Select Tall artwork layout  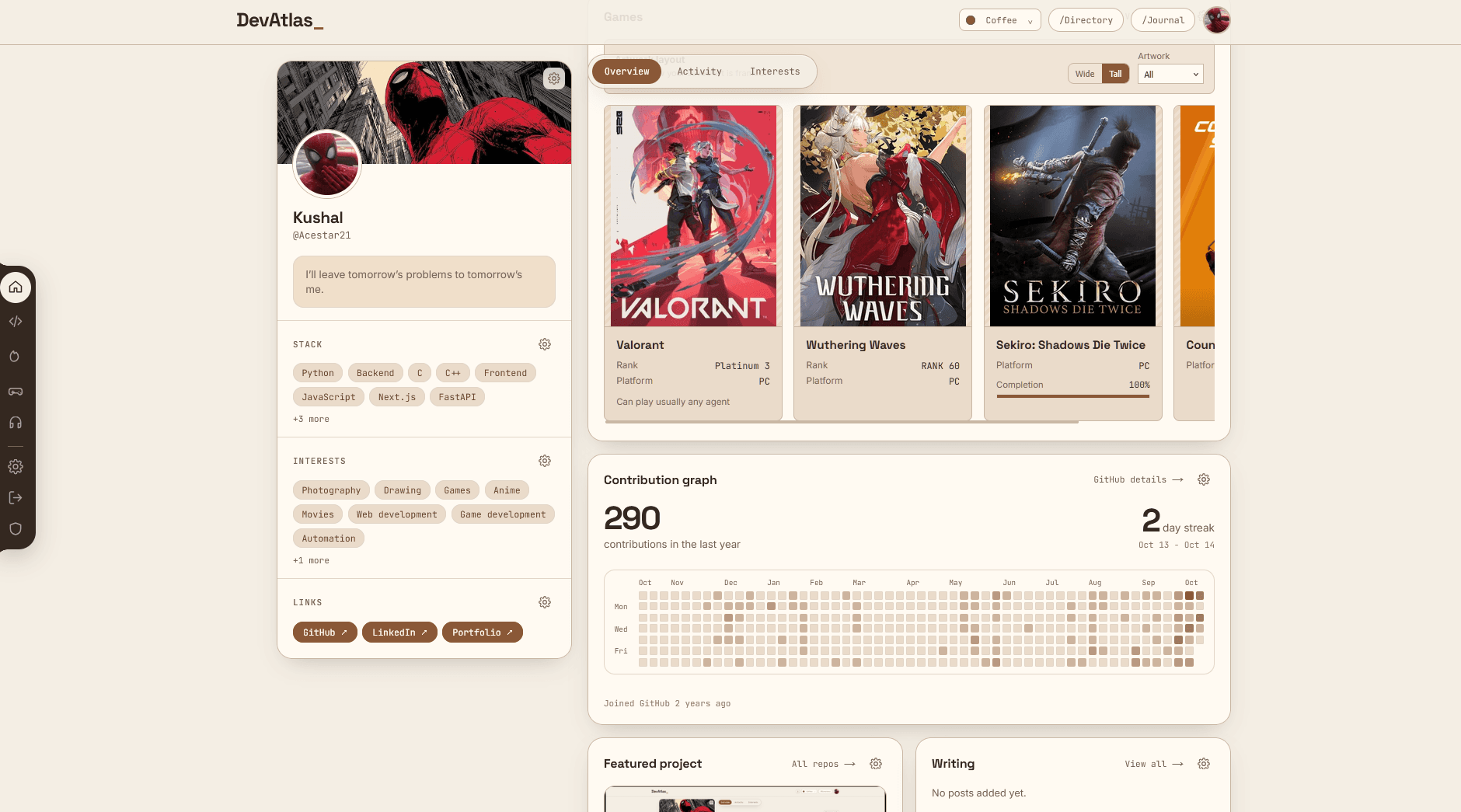[x=1116, y=74]
